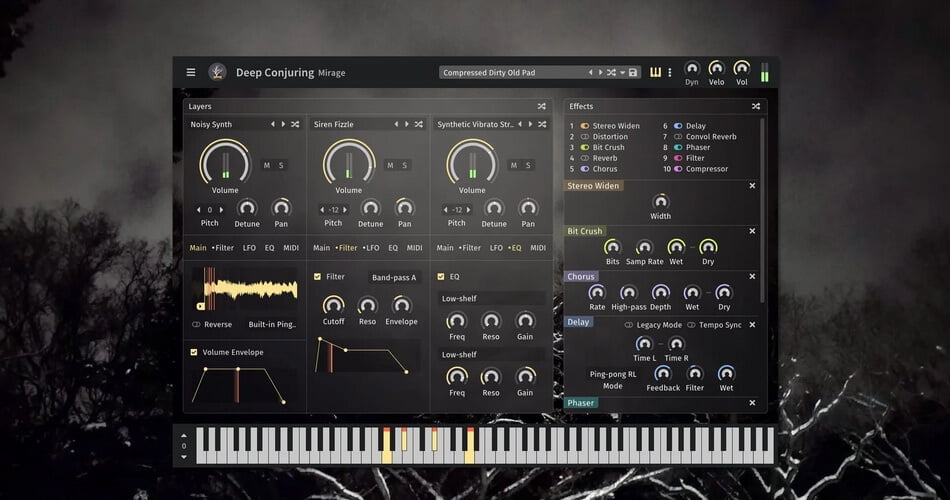Toggle Reverse on Noisy Synth
Screen dimensions: 950x500
pyautogui.click(x=196, y=324)
